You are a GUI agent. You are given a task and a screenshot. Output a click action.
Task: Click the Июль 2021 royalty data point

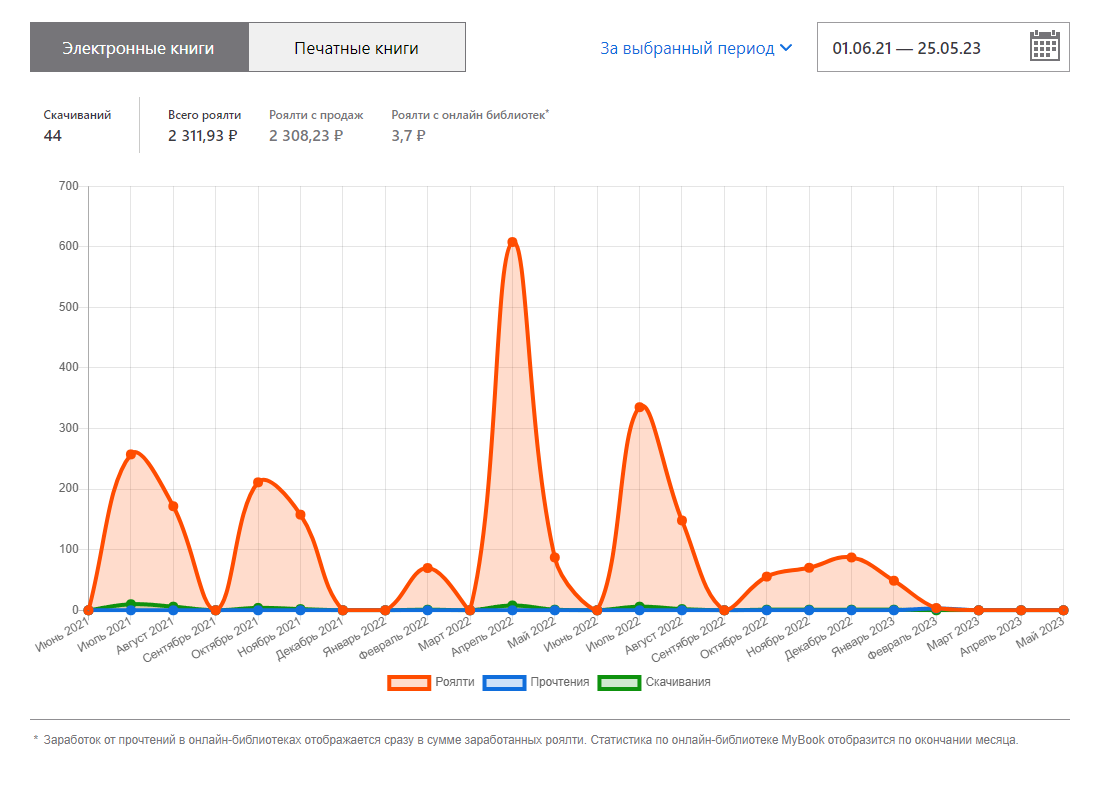[x=131, y=455]
